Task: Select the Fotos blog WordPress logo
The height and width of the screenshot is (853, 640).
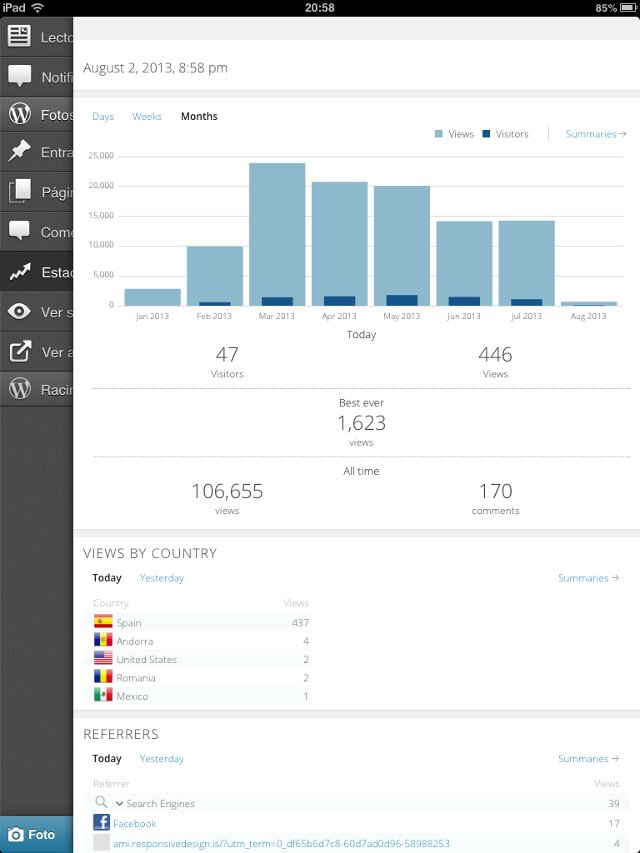Action: pos(20,114)
